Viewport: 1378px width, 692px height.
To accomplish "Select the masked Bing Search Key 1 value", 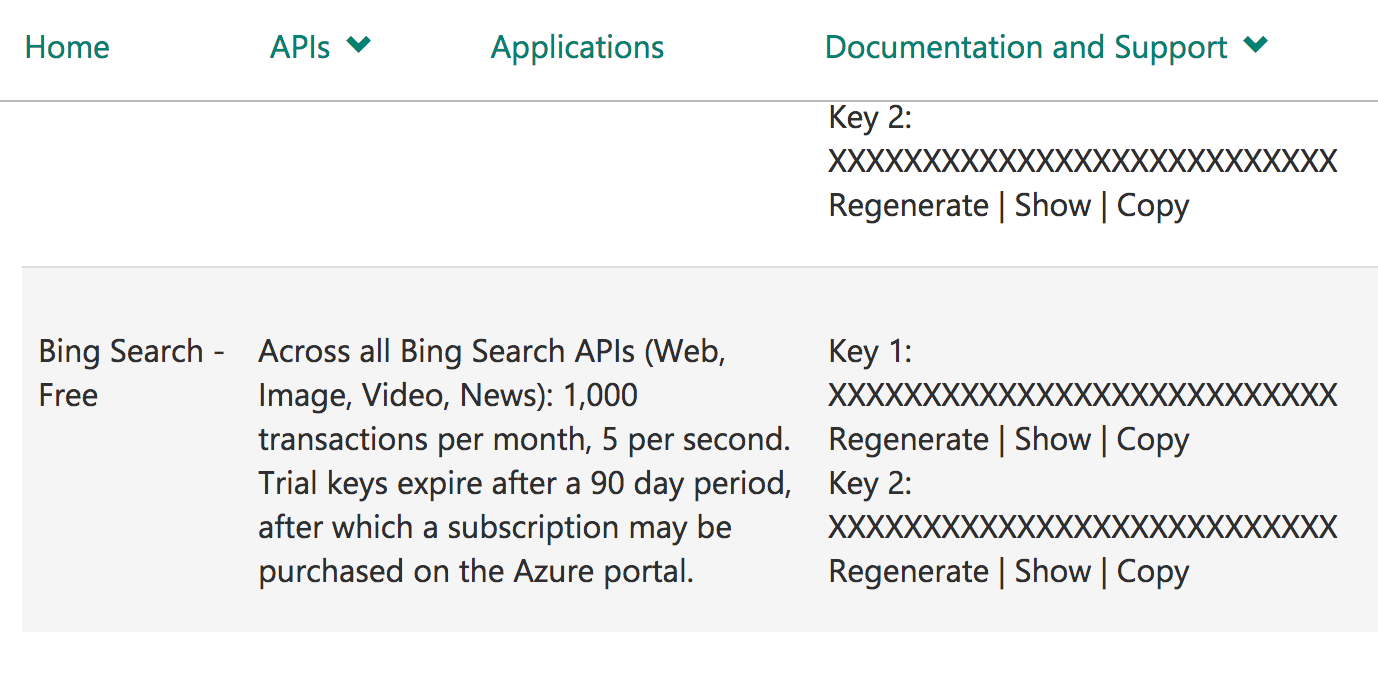I will tap(1082, 396).
